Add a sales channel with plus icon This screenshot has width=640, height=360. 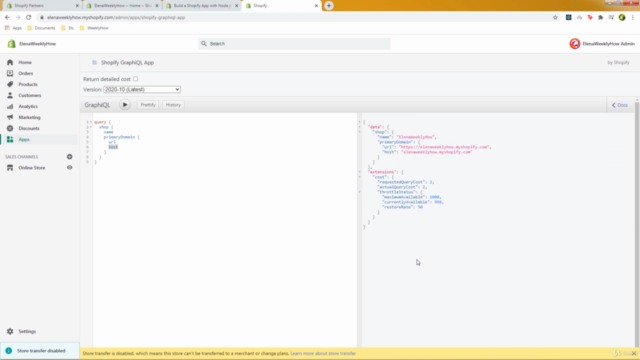click(x=69, y=157)
